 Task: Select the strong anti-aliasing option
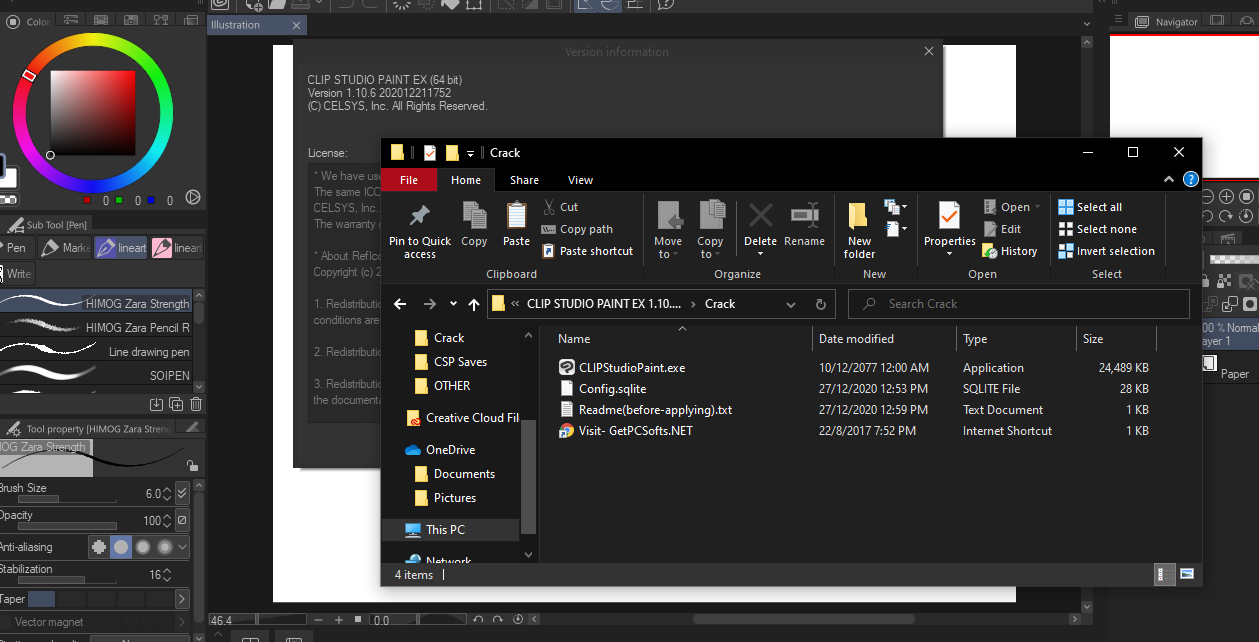165,547
